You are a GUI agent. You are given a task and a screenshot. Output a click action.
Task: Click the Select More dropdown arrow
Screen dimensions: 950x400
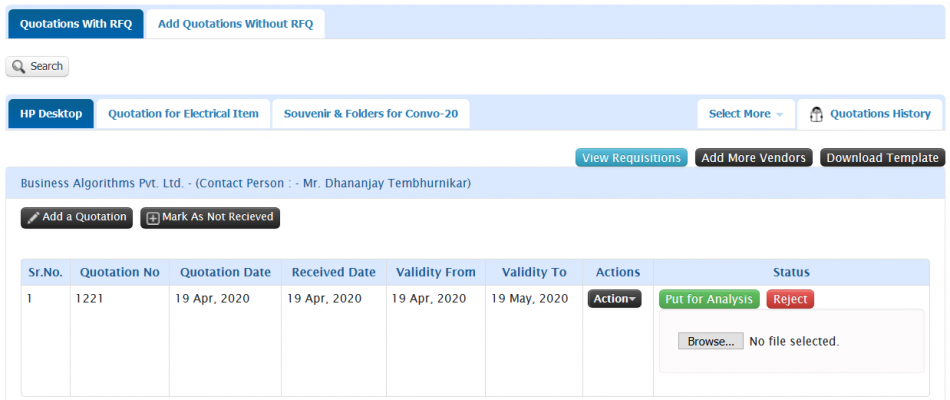(780, 115)
